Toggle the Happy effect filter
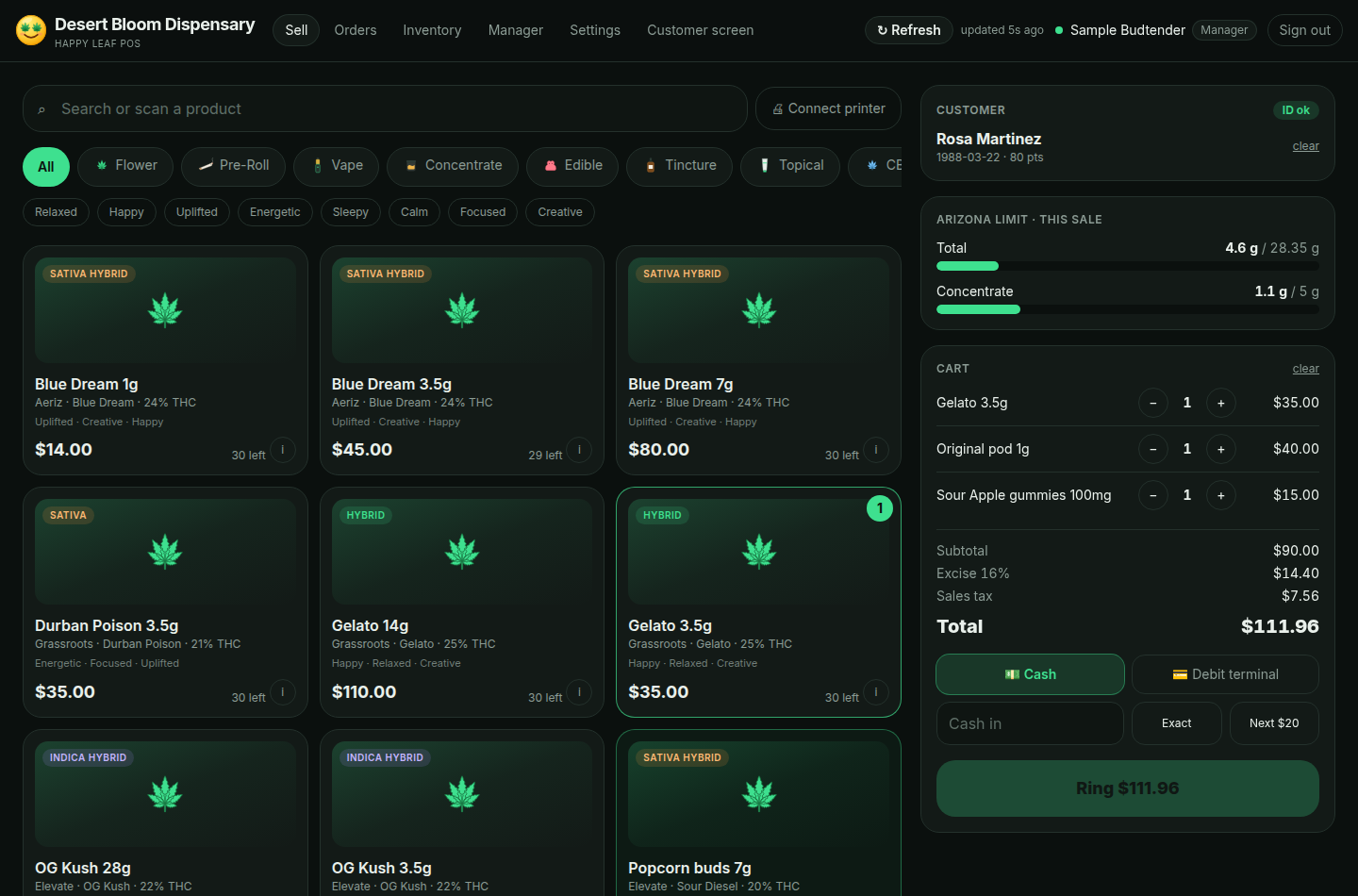This screenshot has width=1358, height=896. (126, 212)
